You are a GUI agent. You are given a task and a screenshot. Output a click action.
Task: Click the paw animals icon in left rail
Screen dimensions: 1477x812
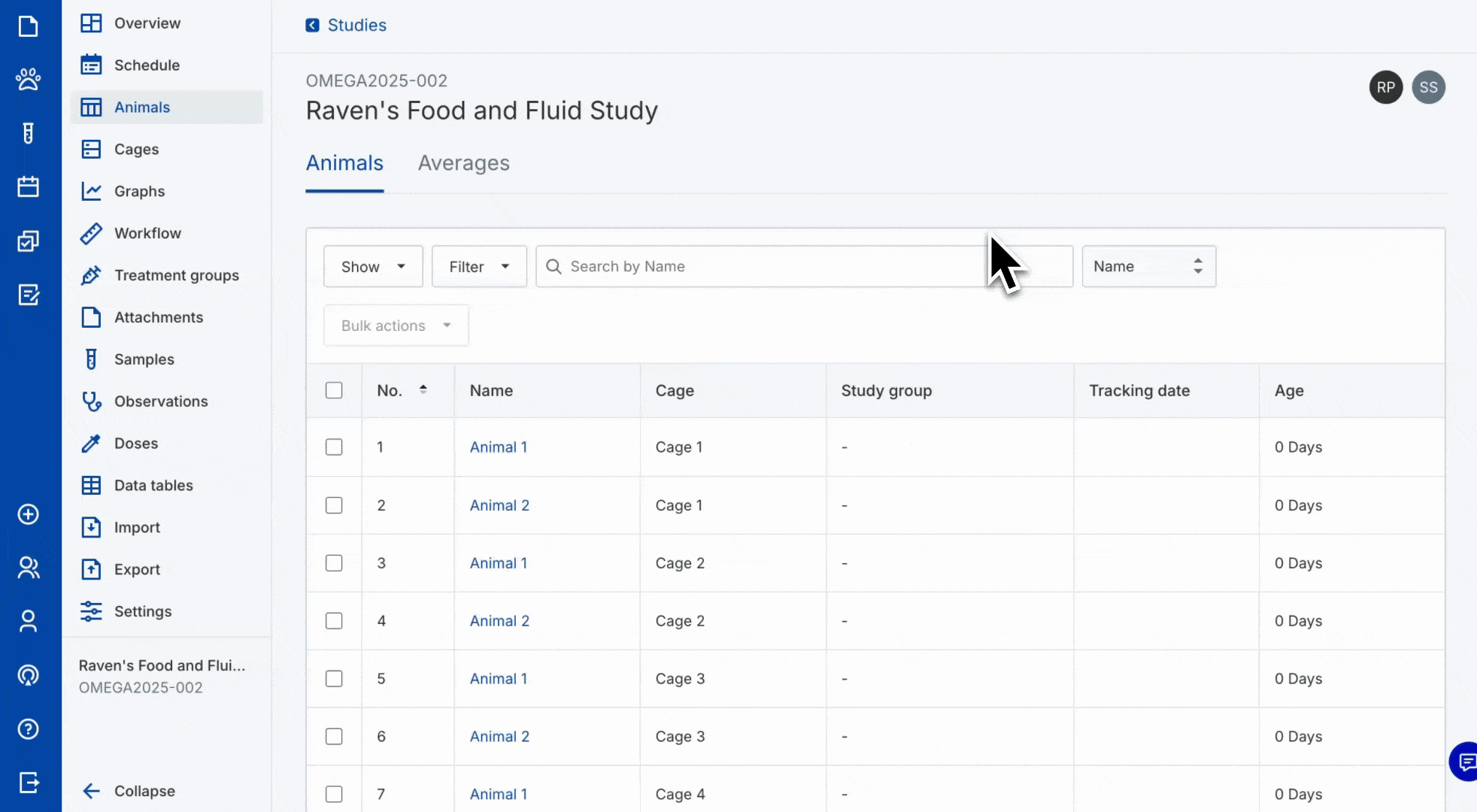tap(28, 79)
